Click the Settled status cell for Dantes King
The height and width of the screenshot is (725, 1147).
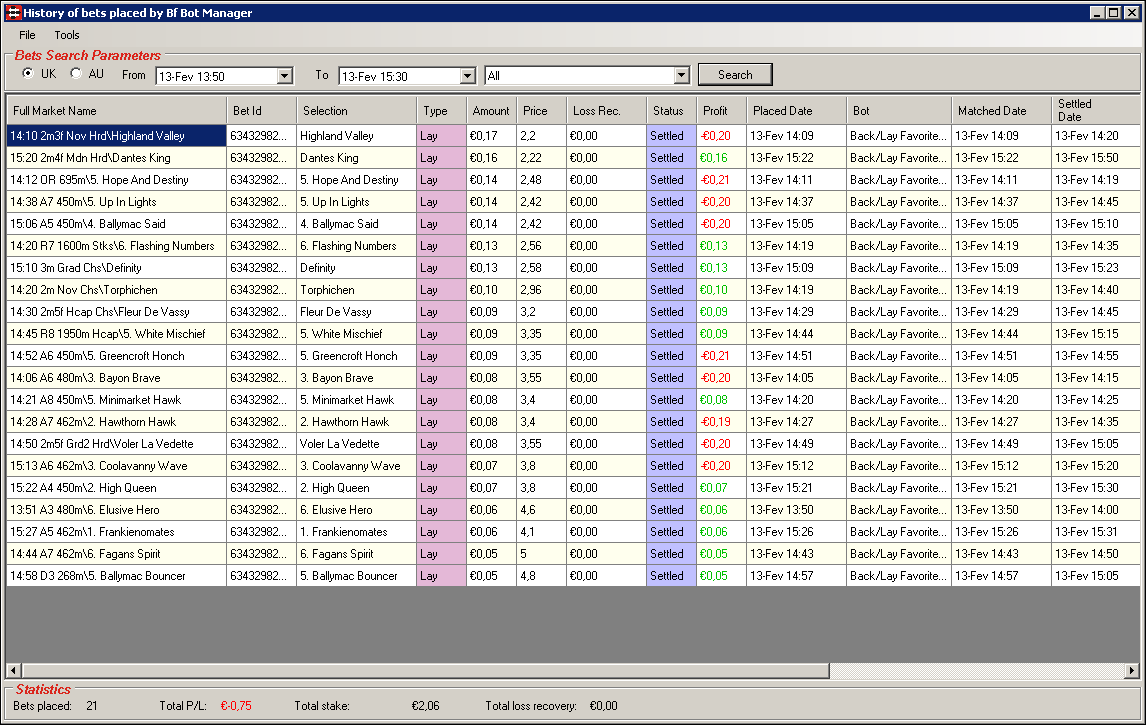(672, 158)
